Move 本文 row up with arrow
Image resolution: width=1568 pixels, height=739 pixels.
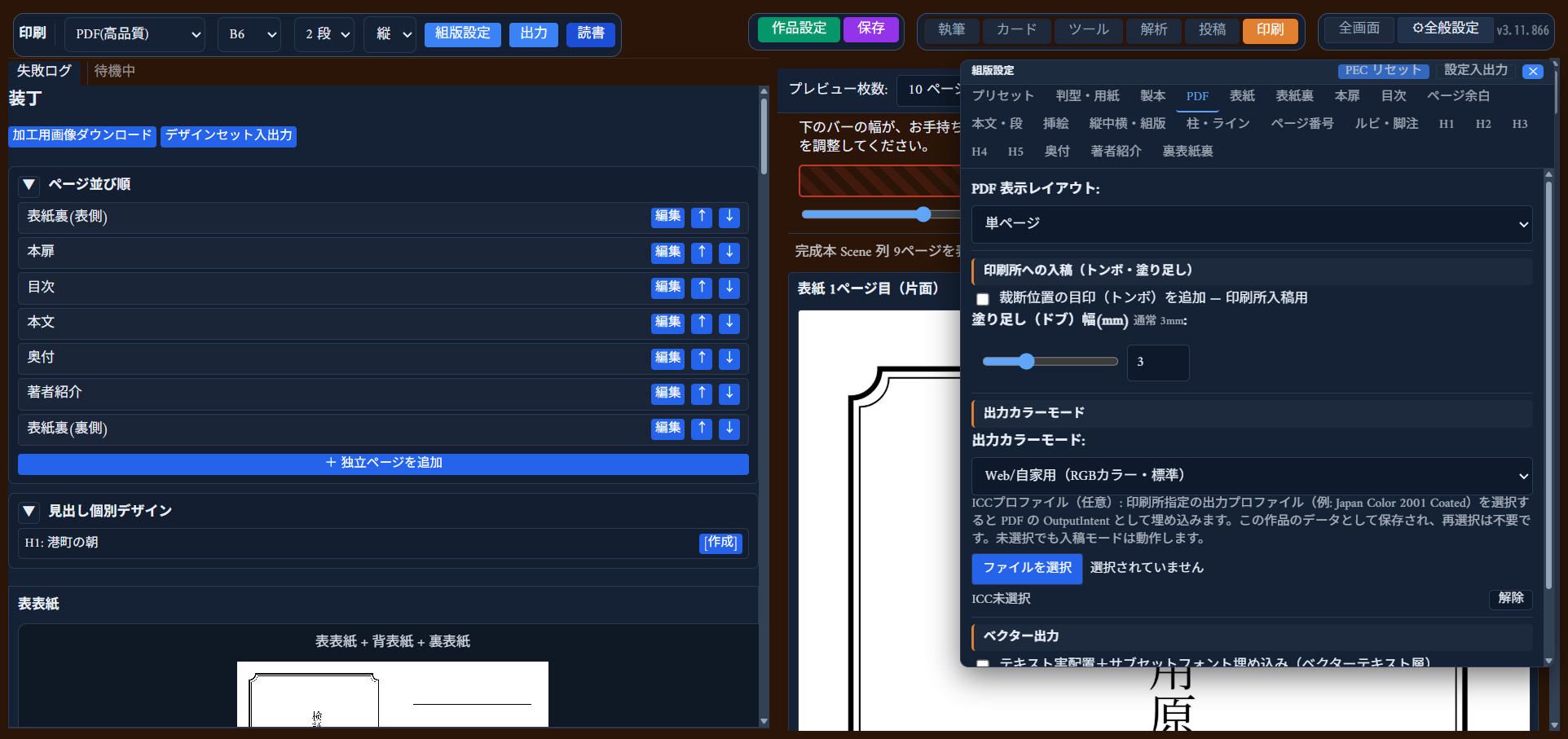tap(702, 323)
